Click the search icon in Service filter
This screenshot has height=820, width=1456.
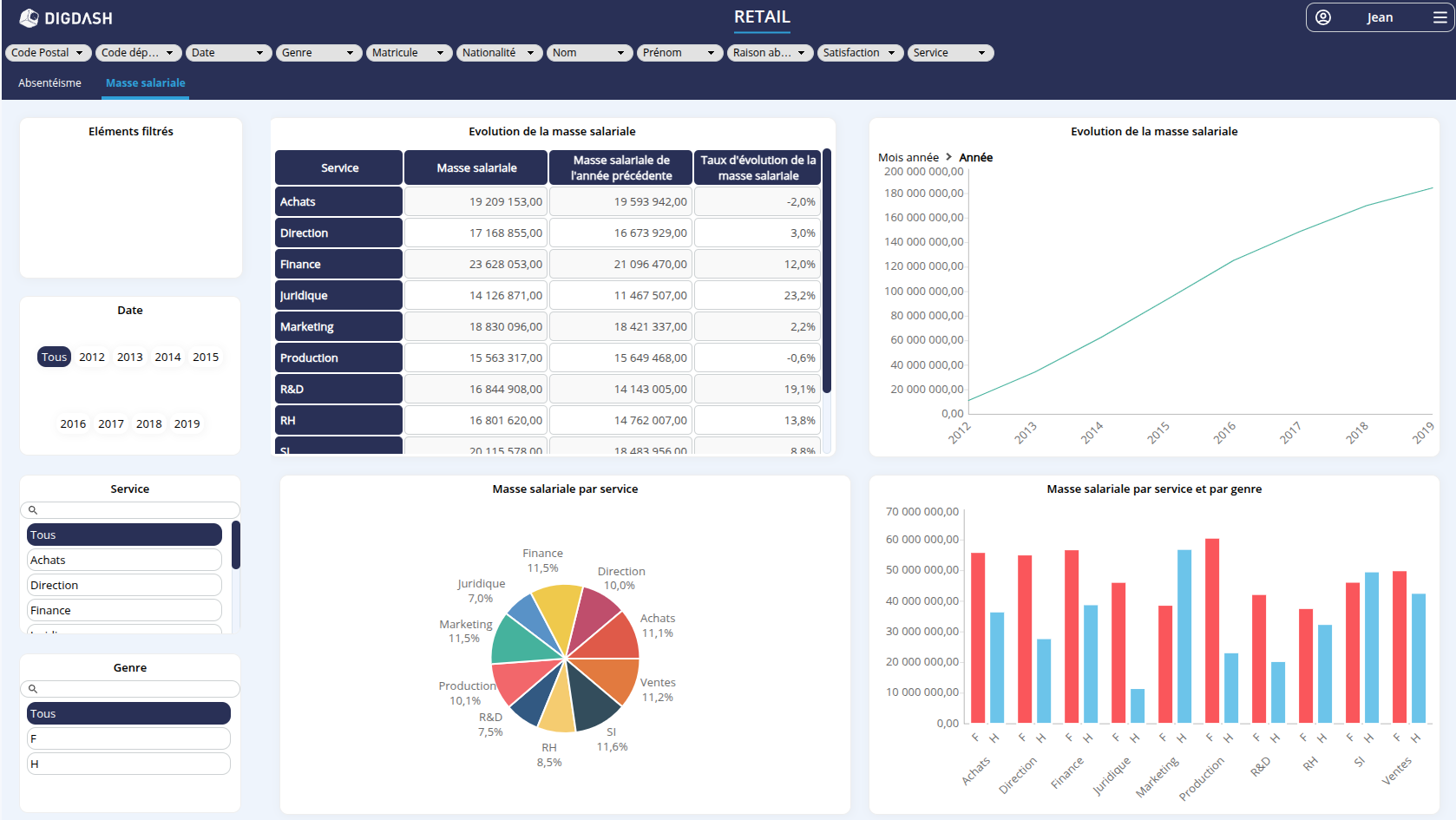tap(33, 510)
